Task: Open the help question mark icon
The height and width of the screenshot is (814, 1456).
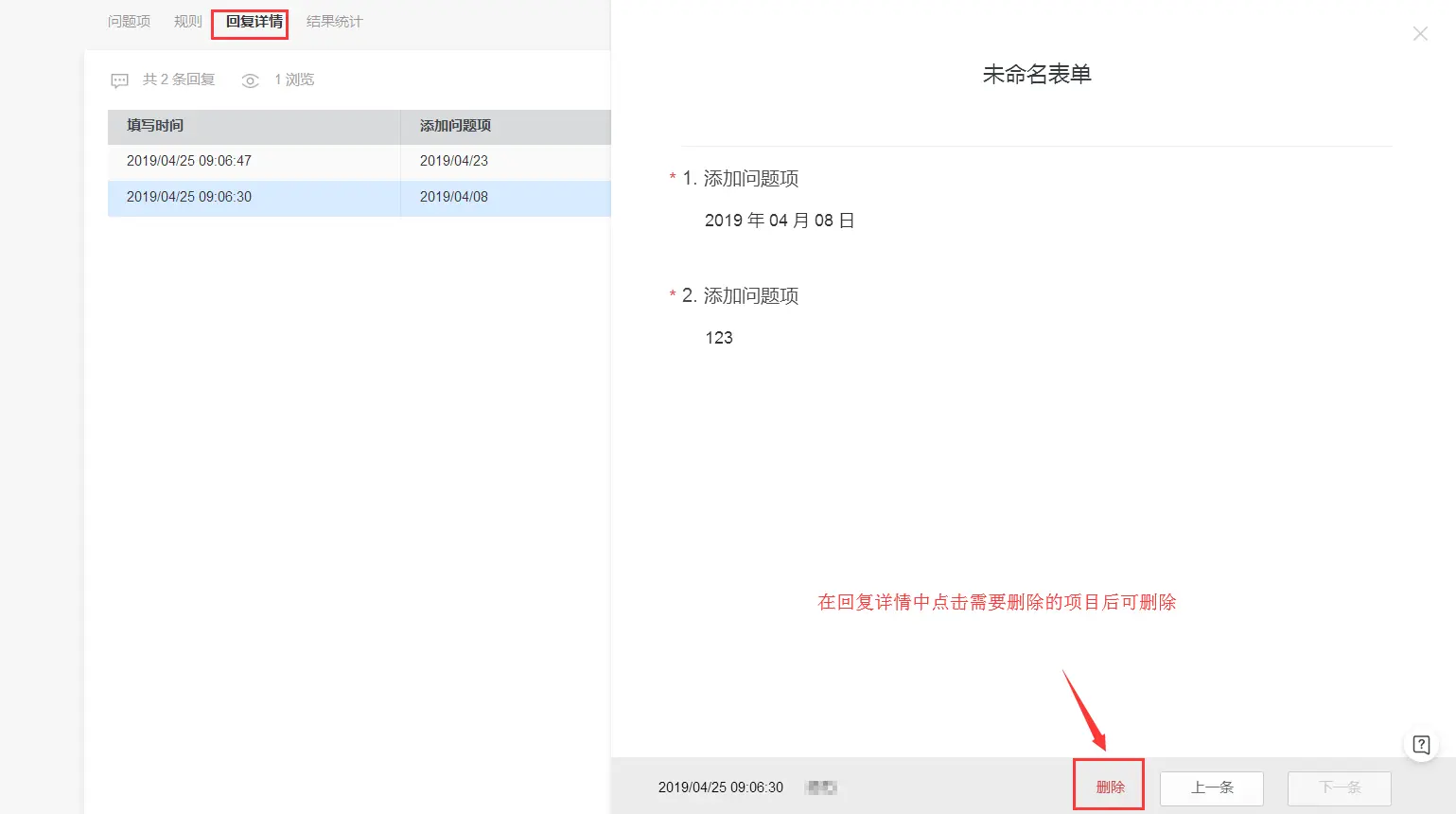Action: 1421,744
